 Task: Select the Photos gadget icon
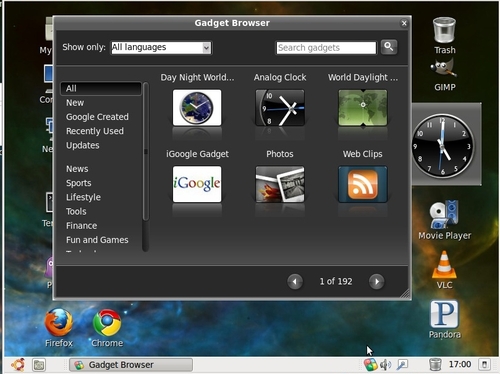coord(280,184)
